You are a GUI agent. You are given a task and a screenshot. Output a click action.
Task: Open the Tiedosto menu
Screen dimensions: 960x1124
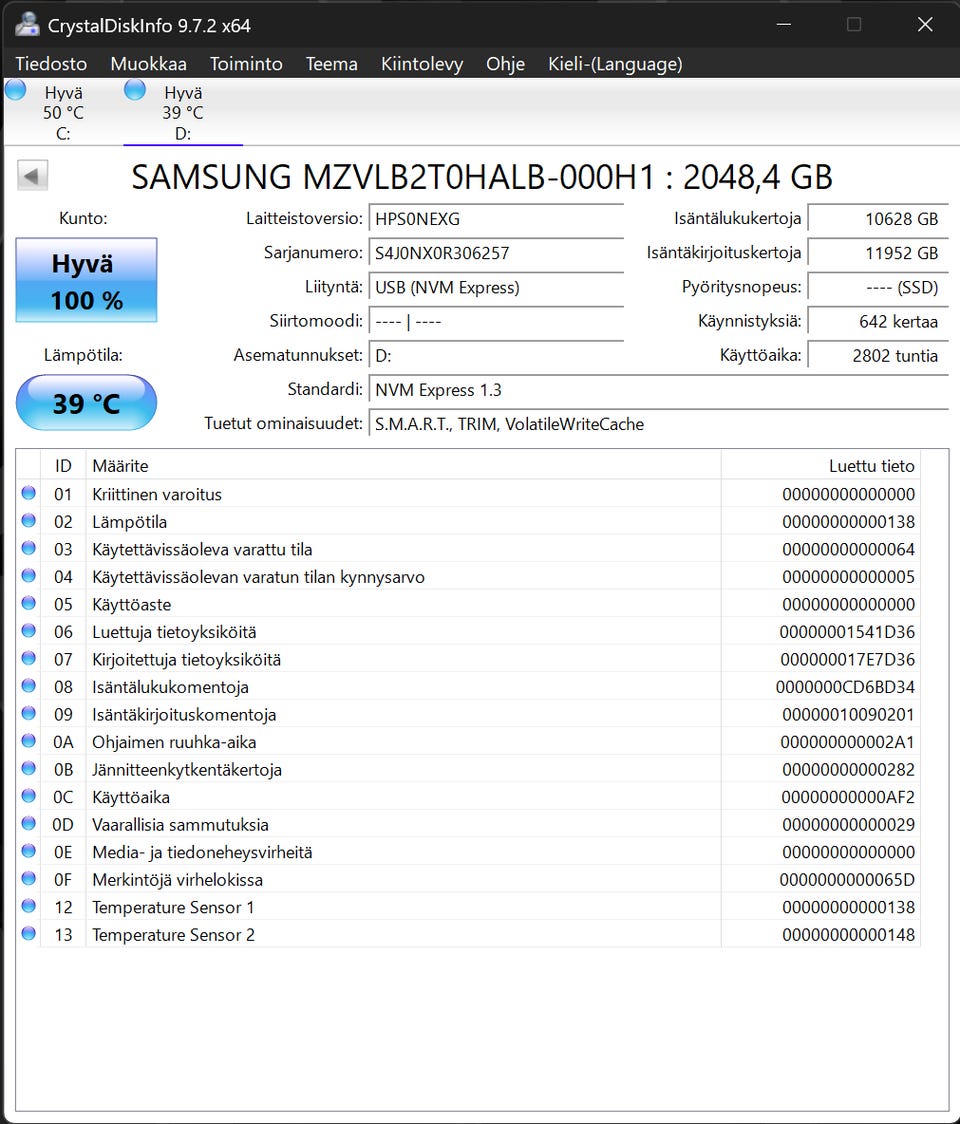[x=51, y=64]
